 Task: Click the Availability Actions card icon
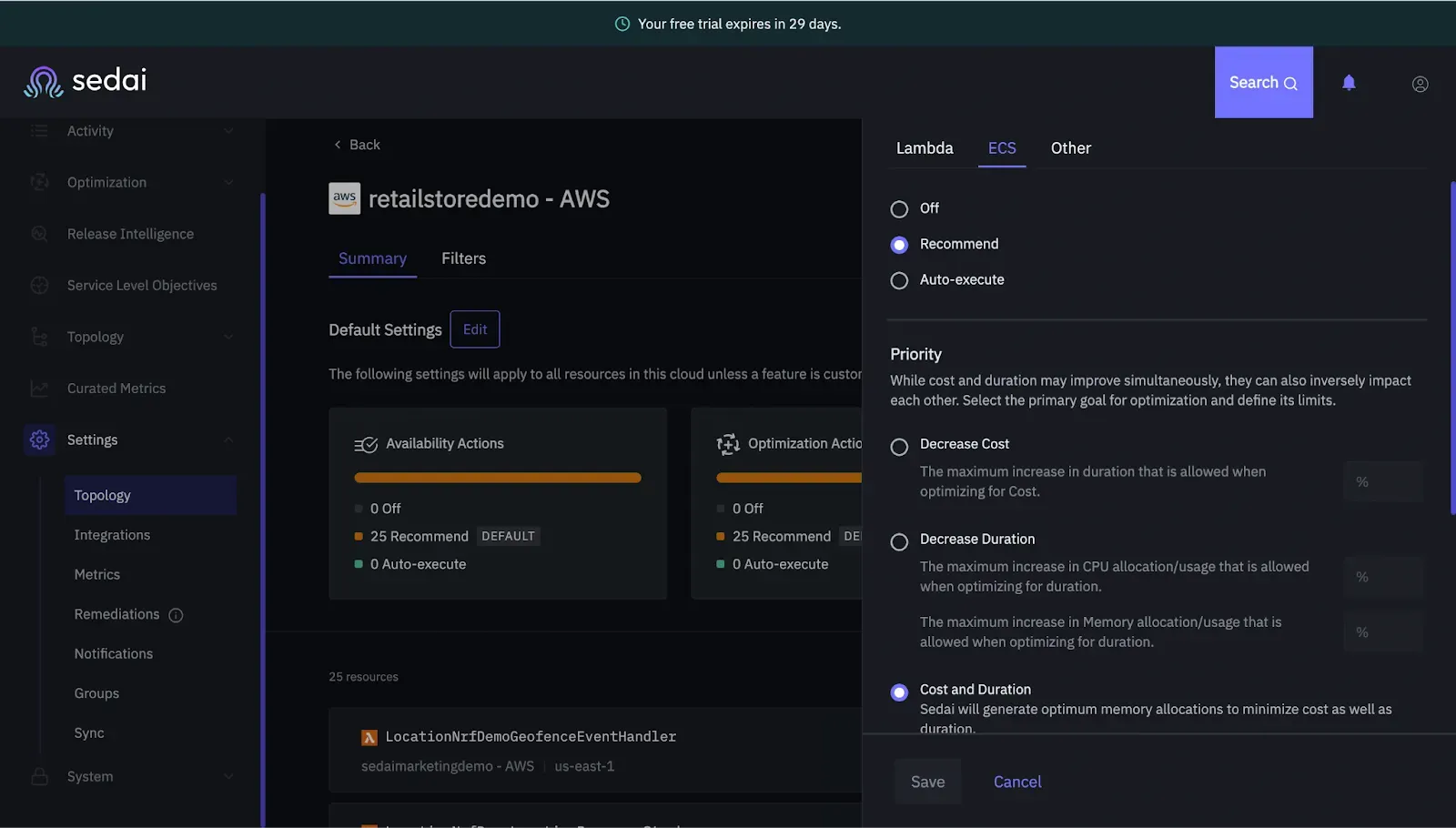(365, 444)
